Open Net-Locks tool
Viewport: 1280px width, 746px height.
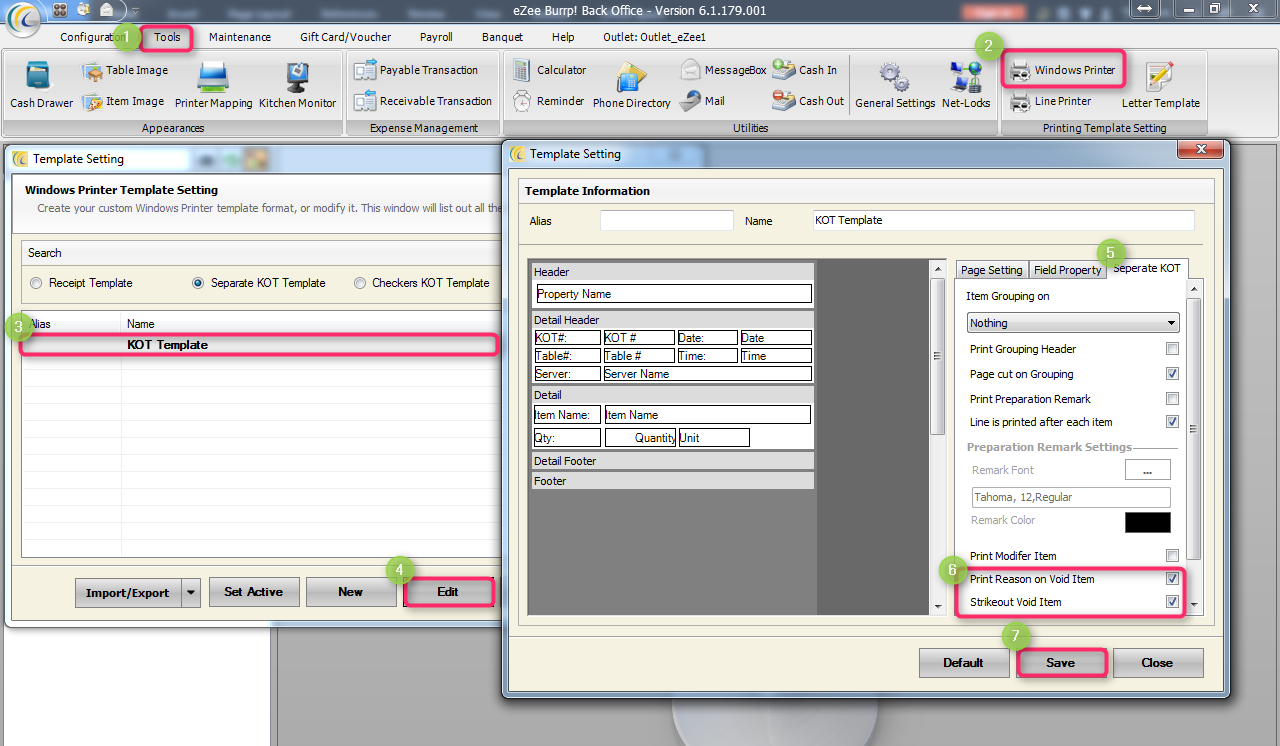(966, 85)
